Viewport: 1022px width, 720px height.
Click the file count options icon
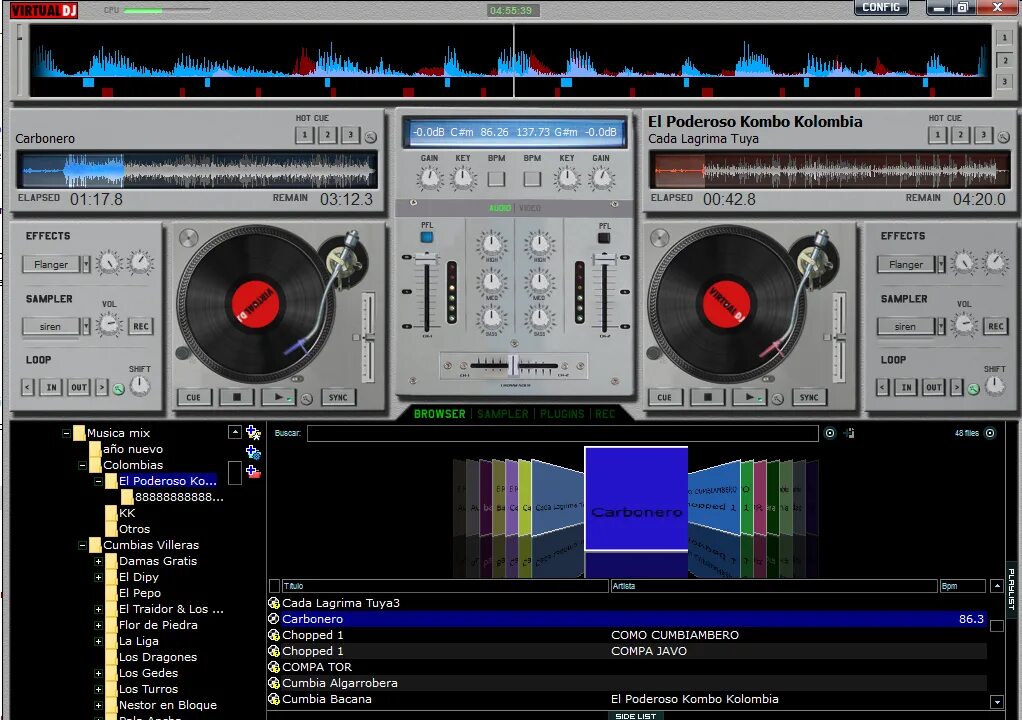(x=990, y=433)
